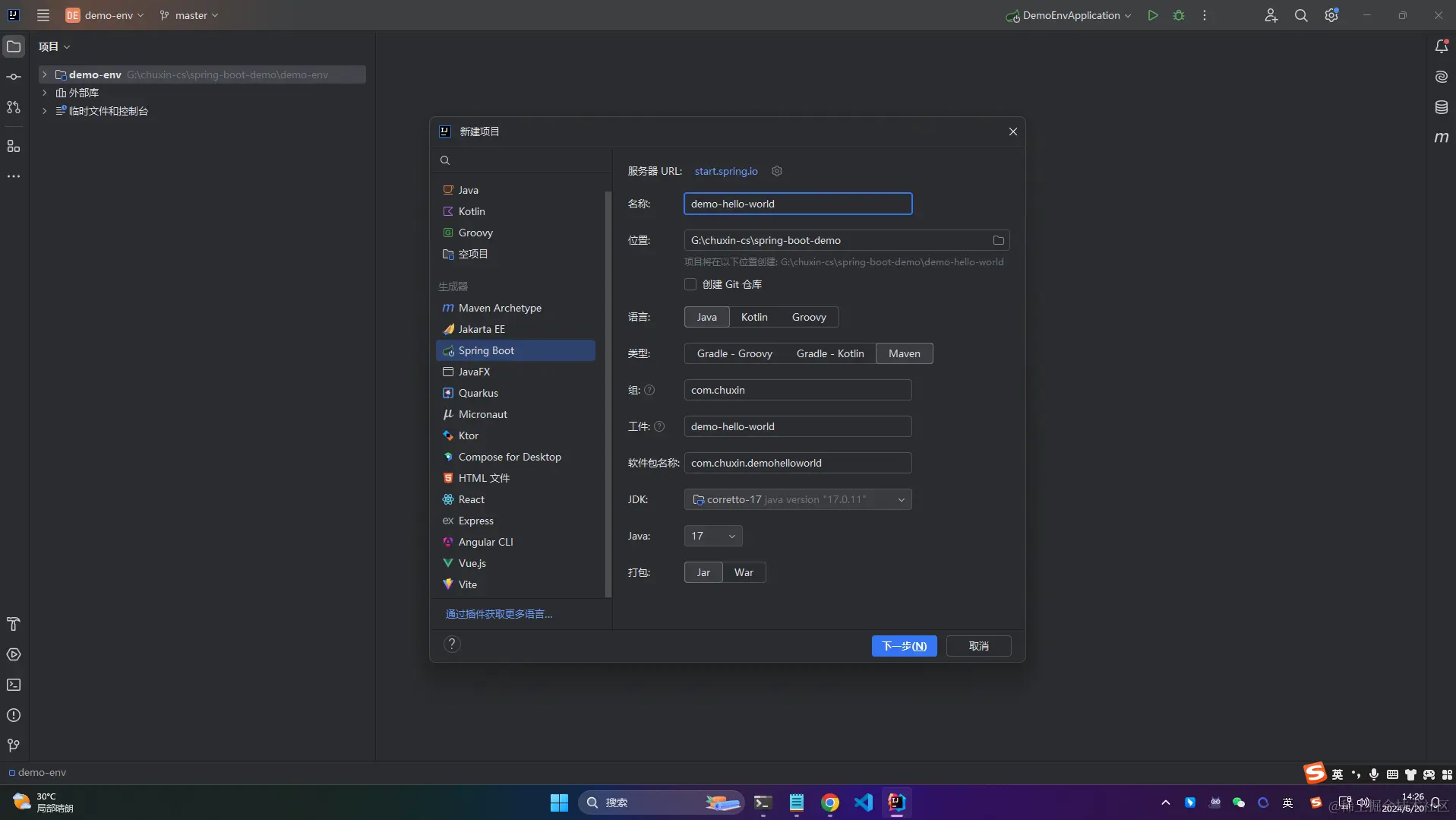Image resolution: width=1456 pixels, height=820 pixels.
Task: Click the Next button
Action: (904, 646)
